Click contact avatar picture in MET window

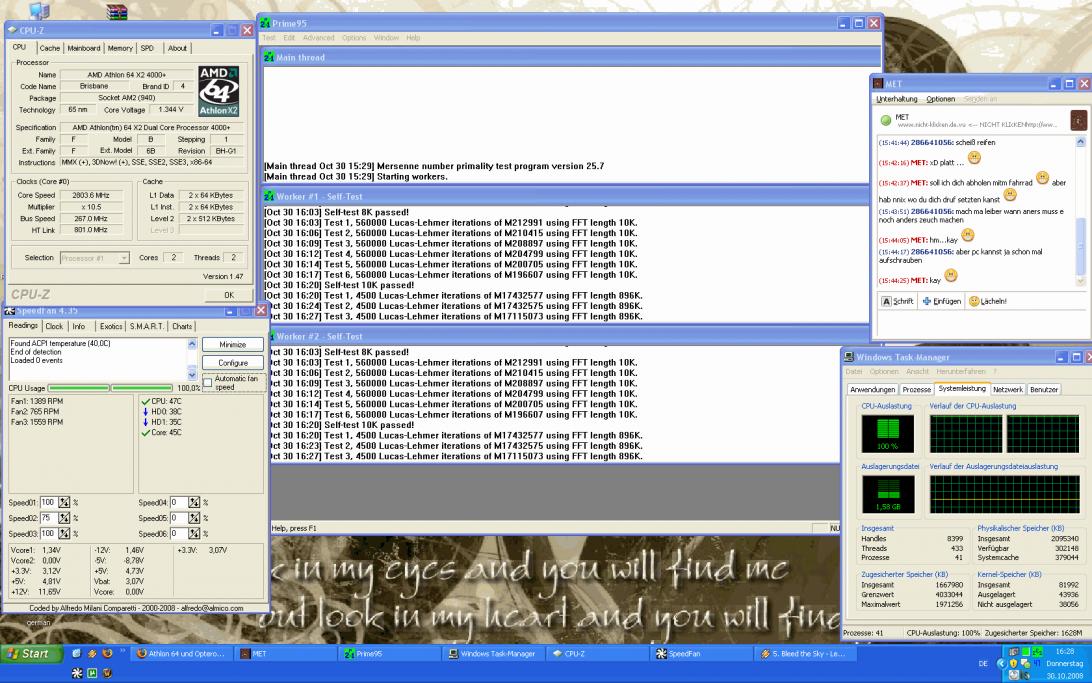[x=1077, y=120]
